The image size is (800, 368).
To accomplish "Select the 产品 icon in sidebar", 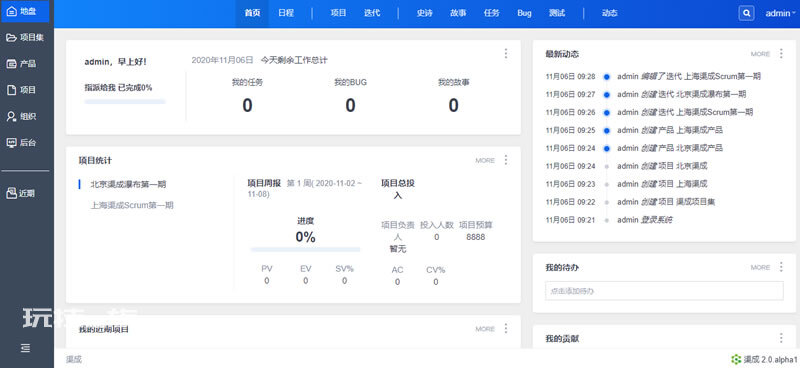I will 11,64.
